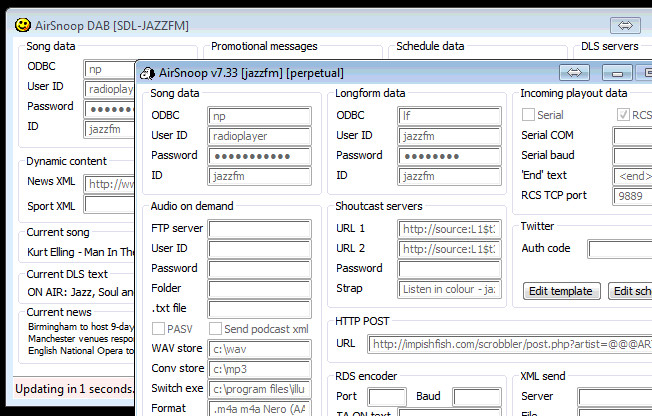Image resolution: width=652 pixels, height=416 pixels.
Task: Minimize the AirSnoop v7.33 window
Action: pyautogui.click(x=617, y=72)
